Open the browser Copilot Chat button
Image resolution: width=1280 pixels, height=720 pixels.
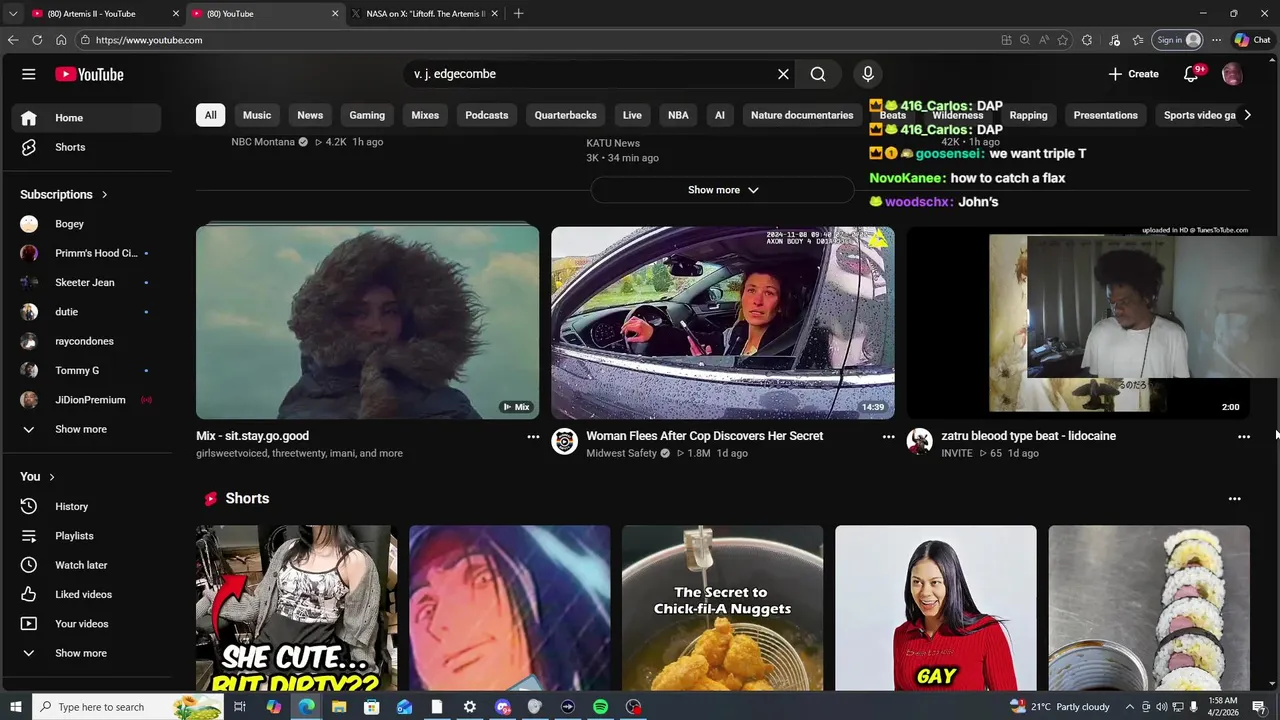pos(1252,40)
